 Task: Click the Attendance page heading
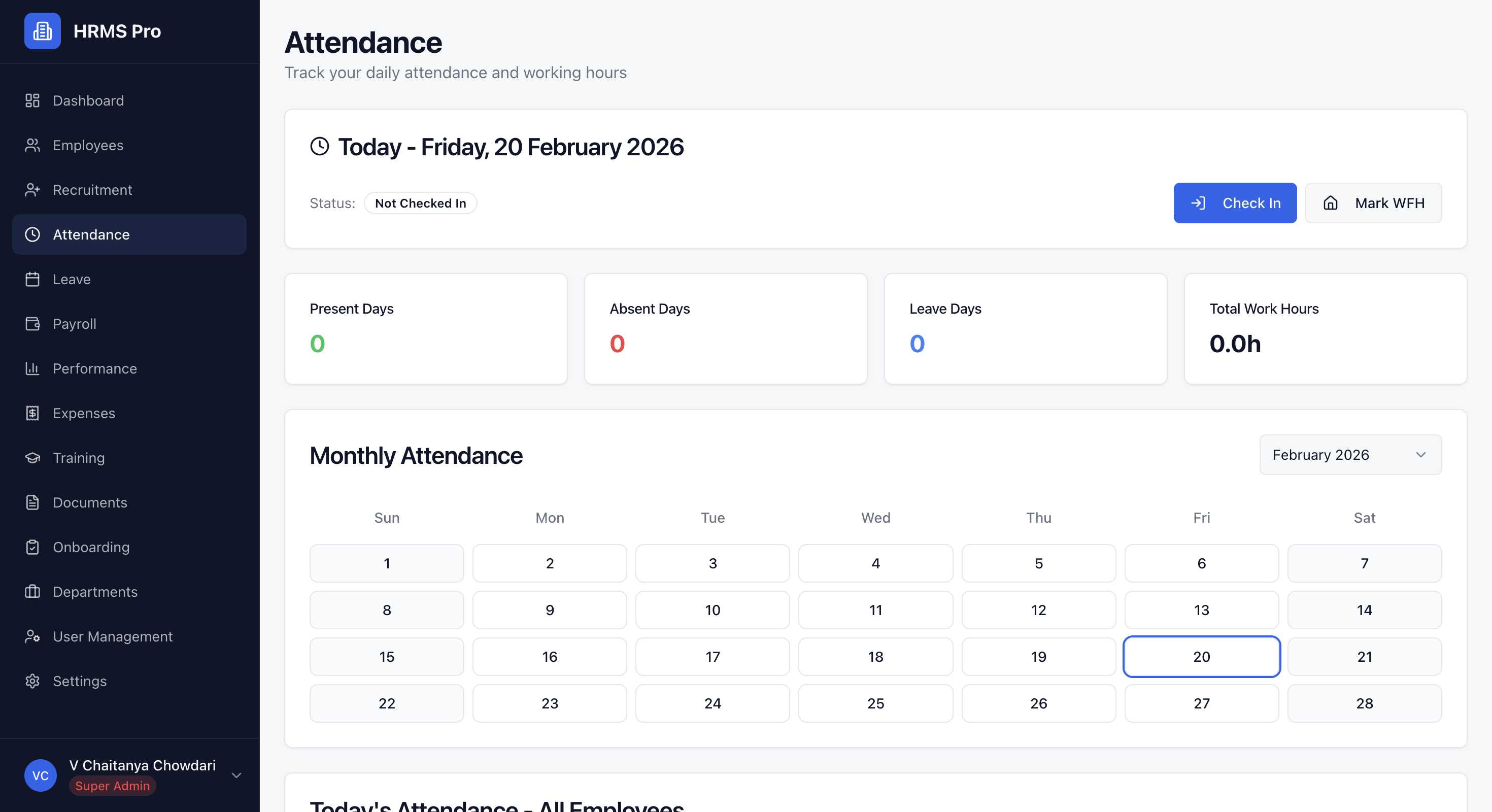coord(363,42)
